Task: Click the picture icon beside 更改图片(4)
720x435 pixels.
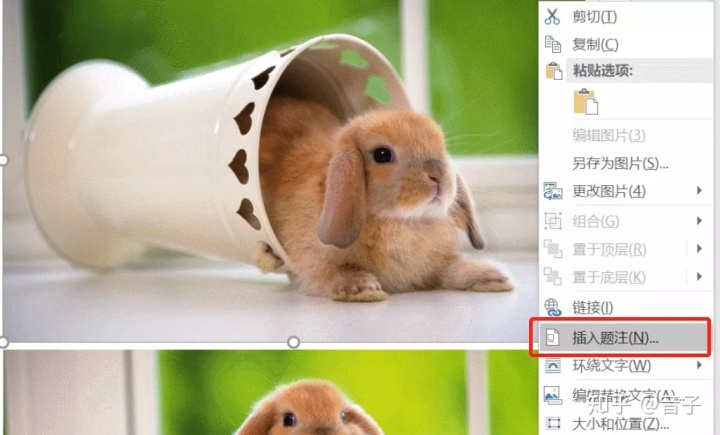Action: click(x=553, y=191)
